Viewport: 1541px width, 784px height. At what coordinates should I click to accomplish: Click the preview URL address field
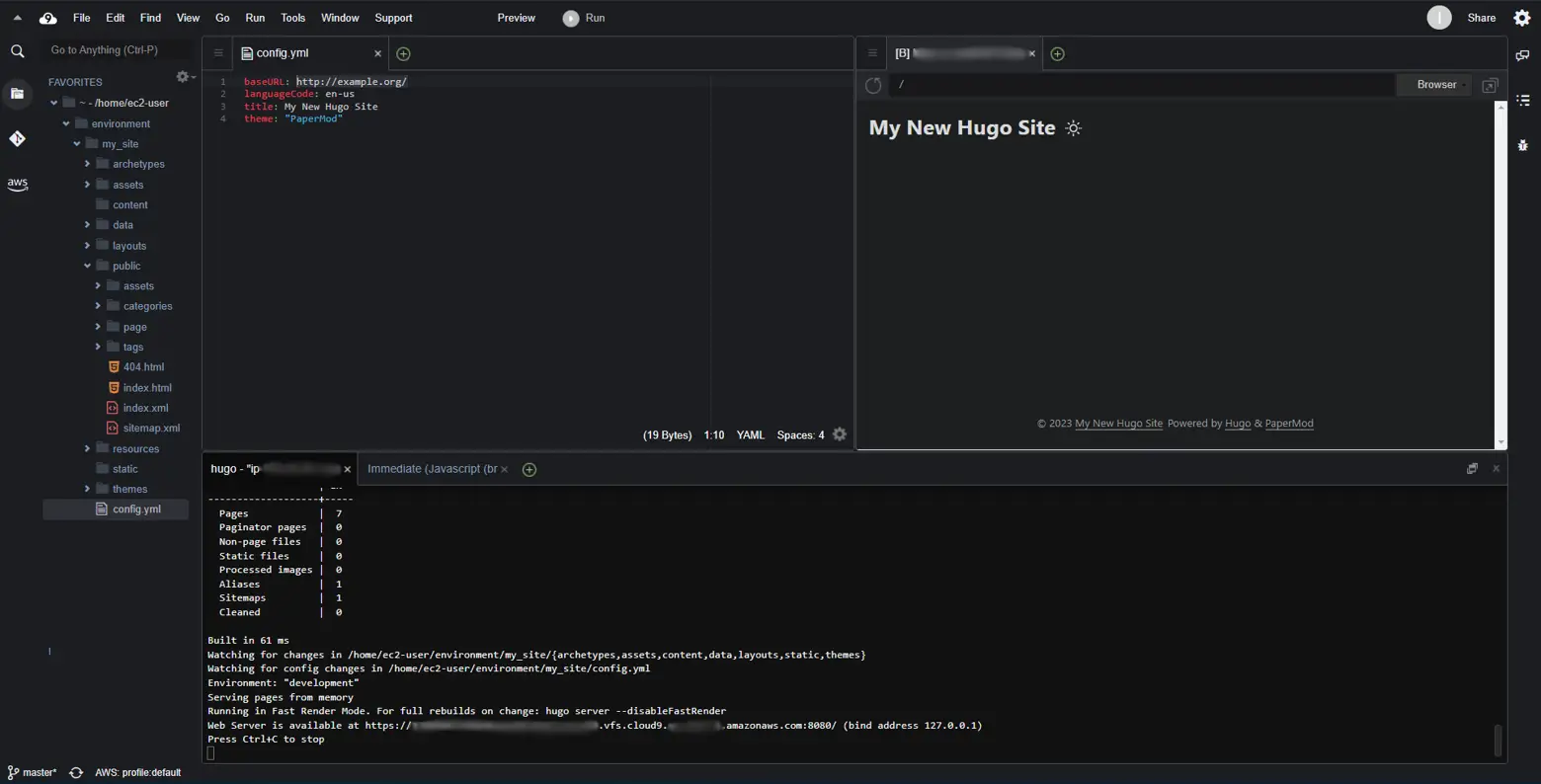(x=1141, y=85)
